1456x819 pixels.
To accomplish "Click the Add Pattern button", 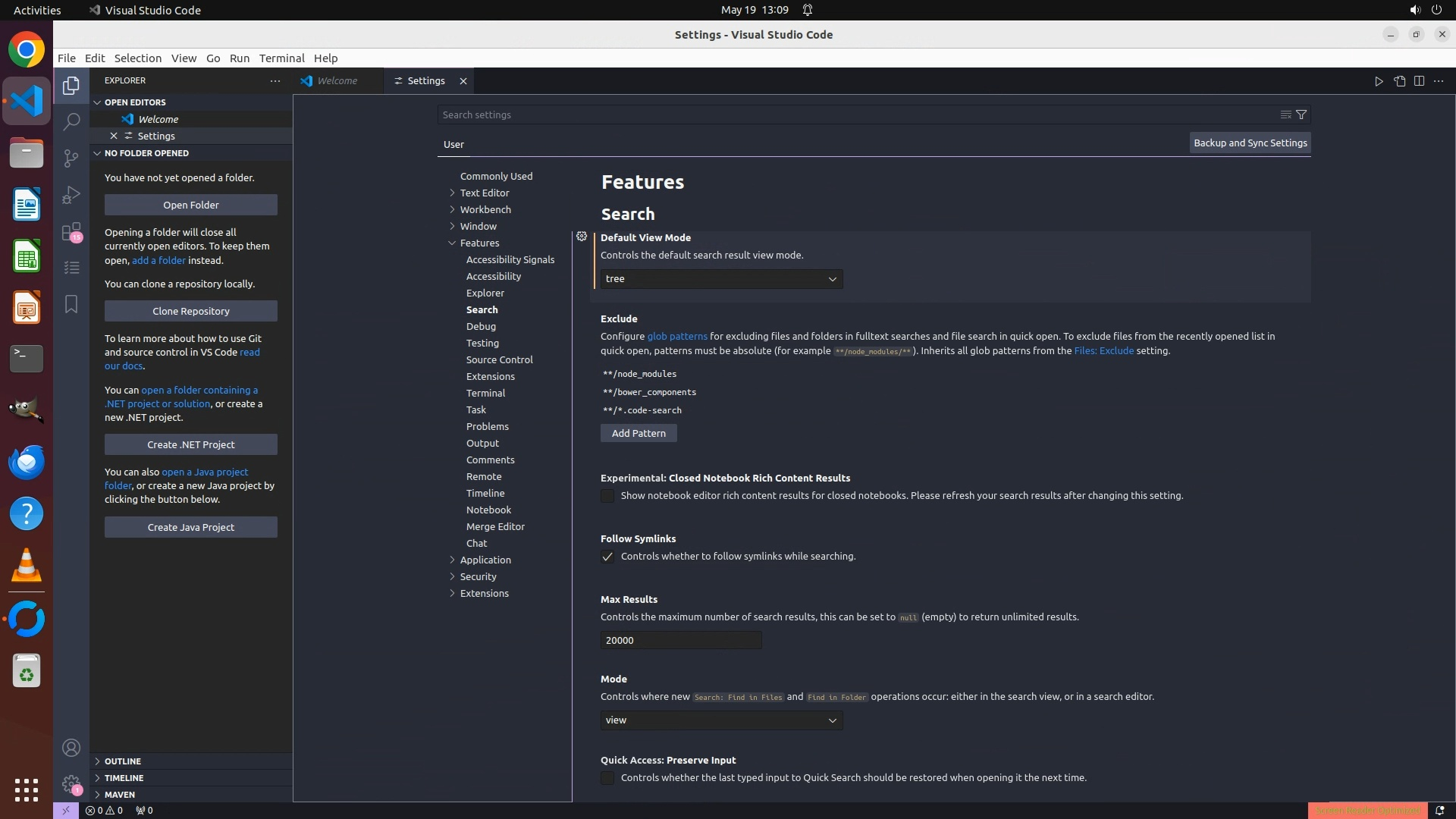I will pyautogui.click(x=639, y=433).
